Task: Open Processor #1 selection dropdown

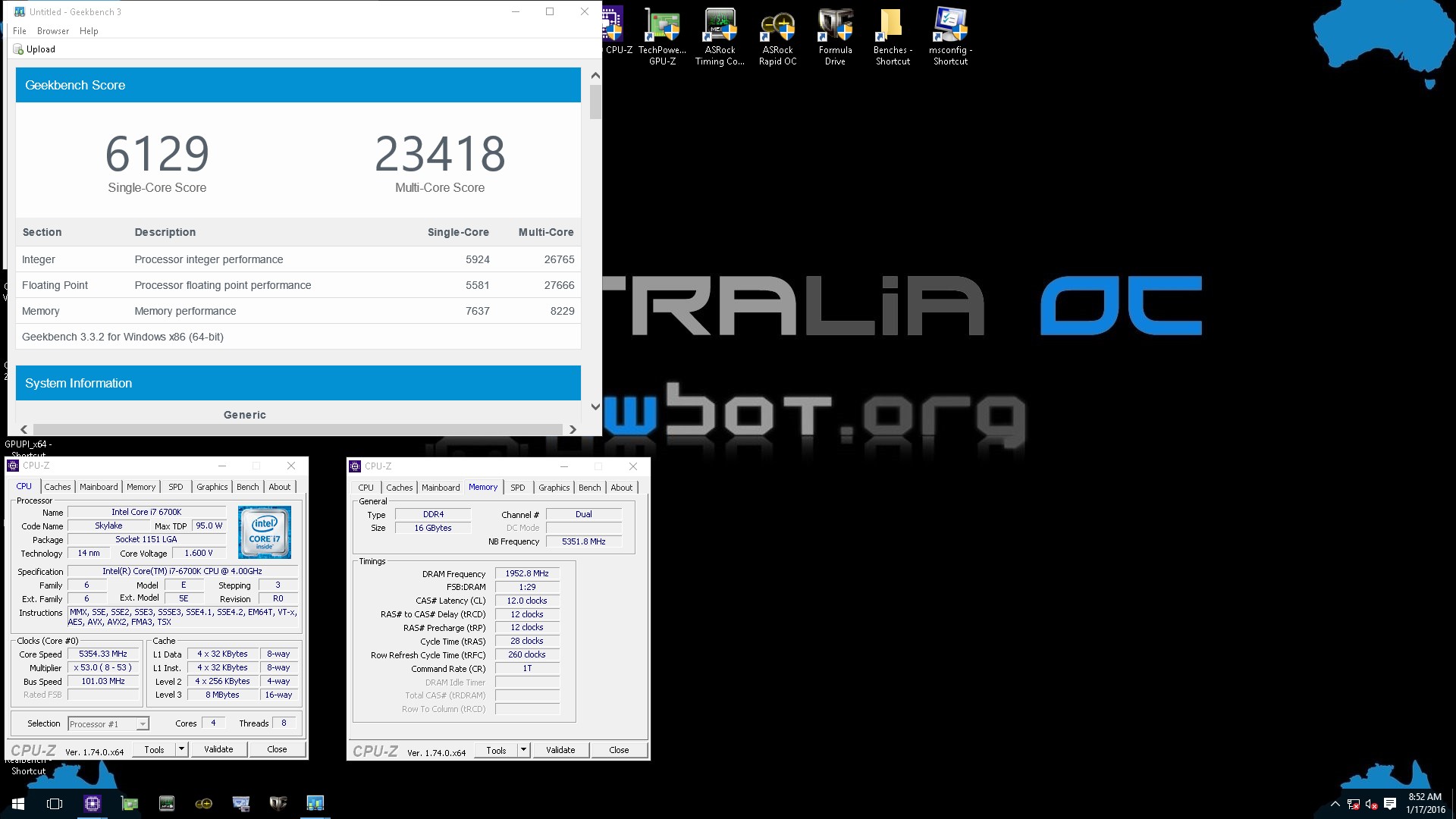Action: coord(108,724)
